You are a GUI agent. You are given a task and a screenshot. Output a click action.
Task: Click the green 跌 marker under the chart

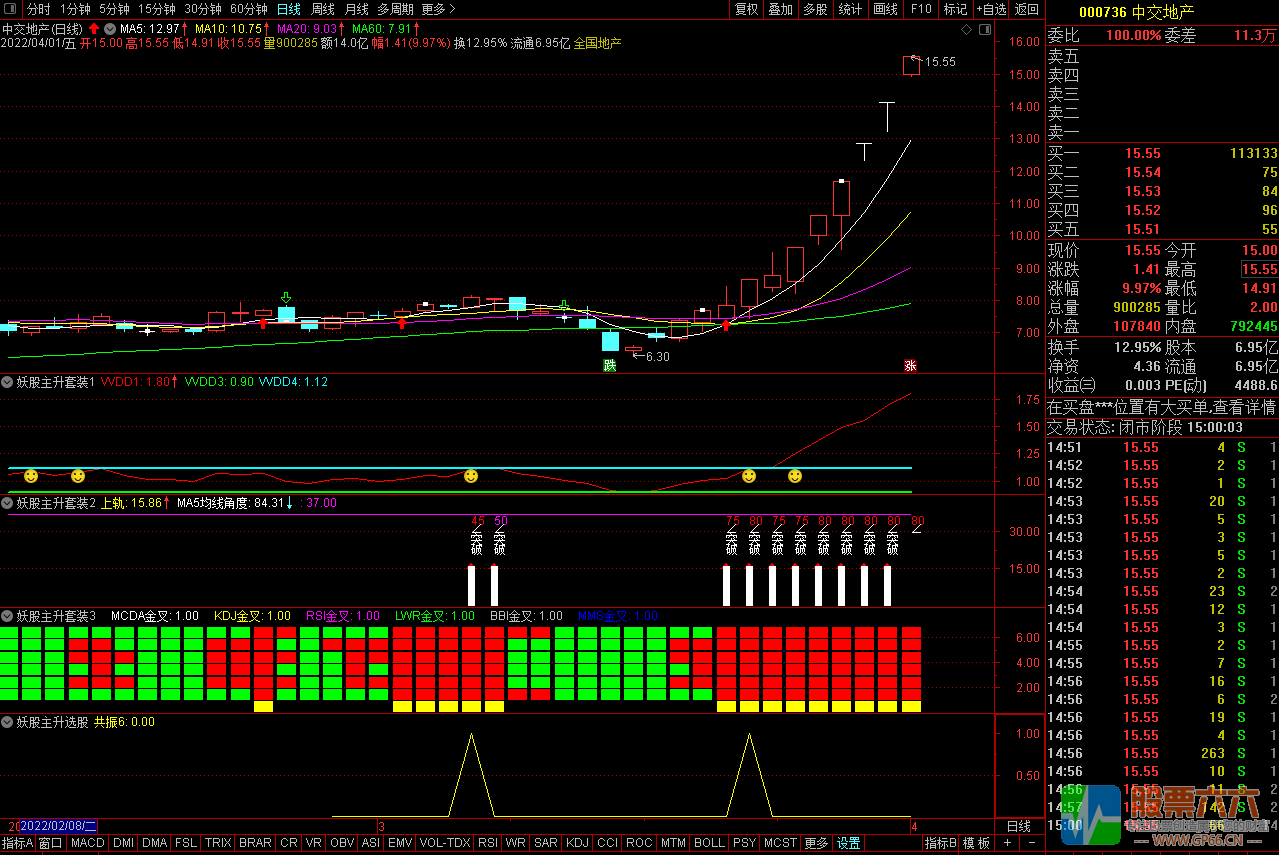(x=610, y=365)
